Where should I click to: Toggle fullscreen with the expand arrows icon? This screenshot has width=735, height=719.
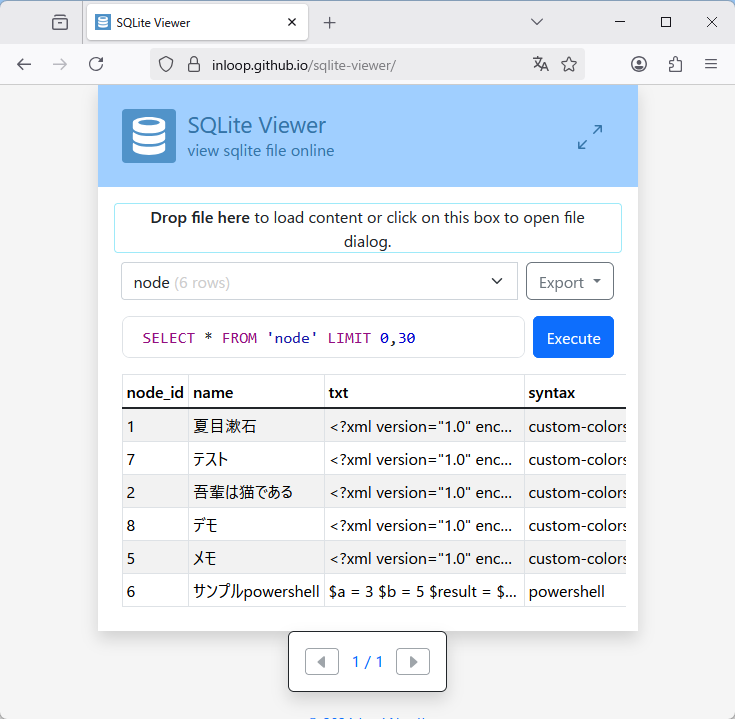[x=590, y=136]
